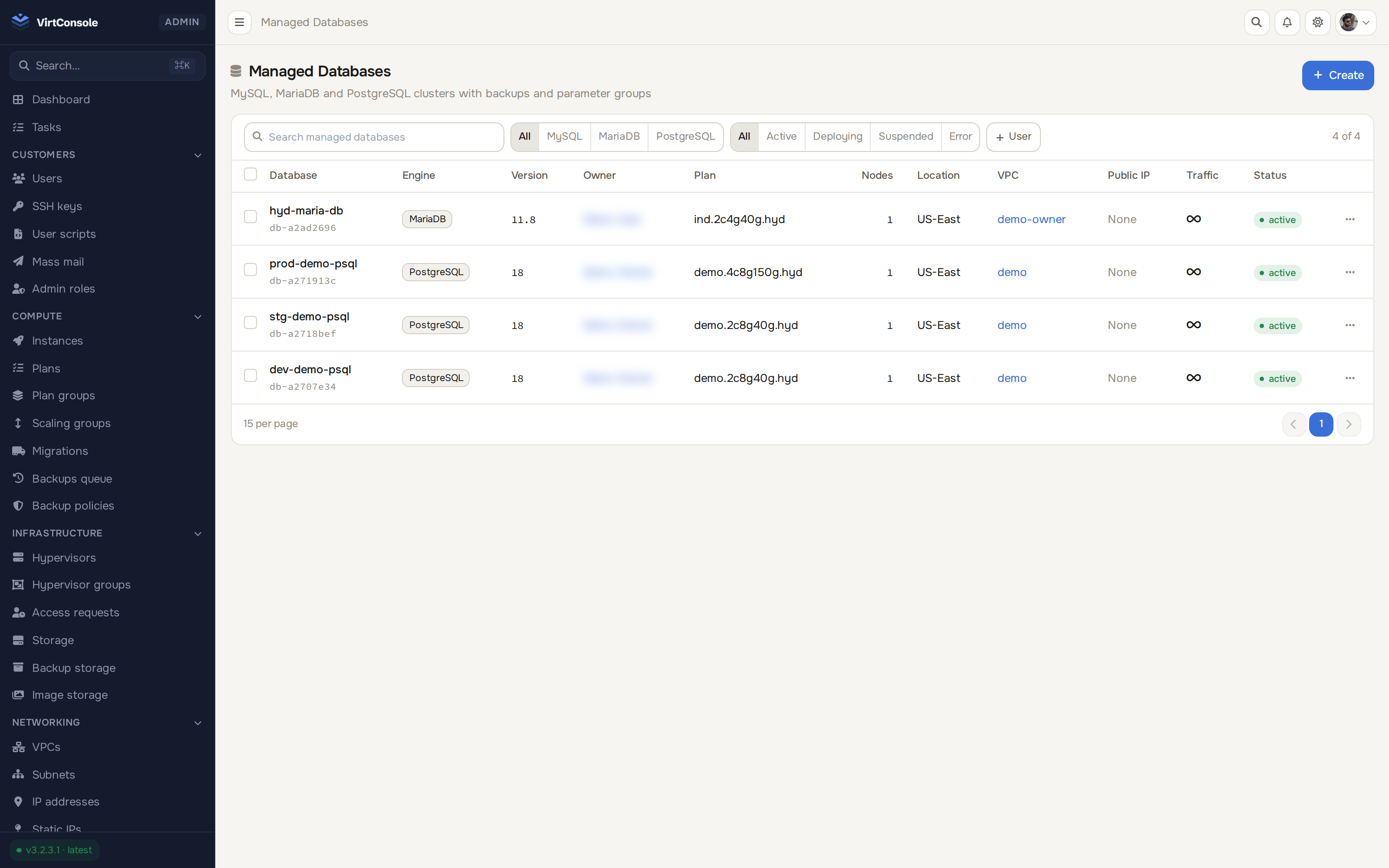The image size is (1389, 868).
Task: Open IP addresses page
Action: (107, 802)
